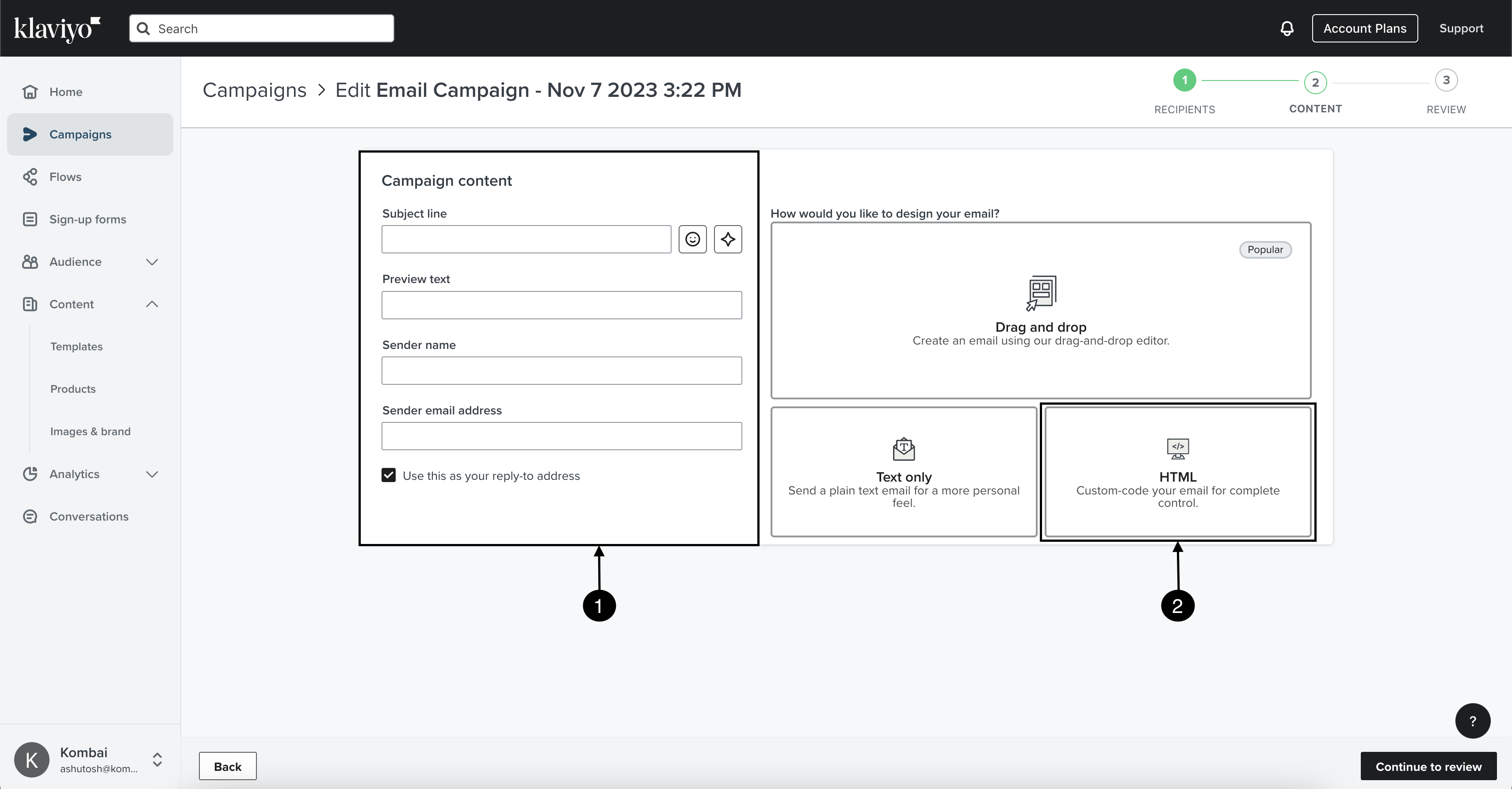This screenshot has width=1512, height=789.
Task: Click the Account Plans button
Action: tap(1365, 28)
